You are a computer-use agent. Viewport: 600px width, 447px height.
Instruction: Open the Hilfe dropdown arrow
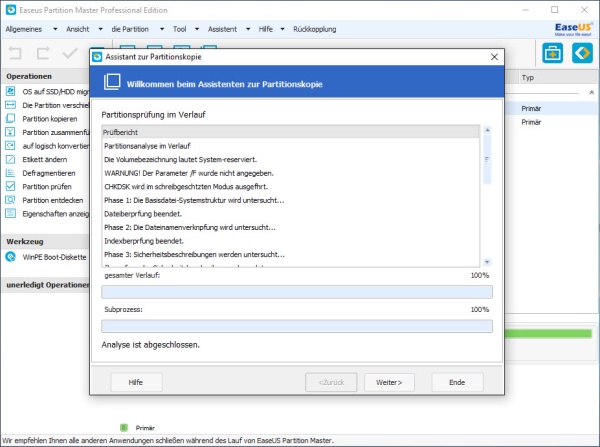(x=282, y=29)
